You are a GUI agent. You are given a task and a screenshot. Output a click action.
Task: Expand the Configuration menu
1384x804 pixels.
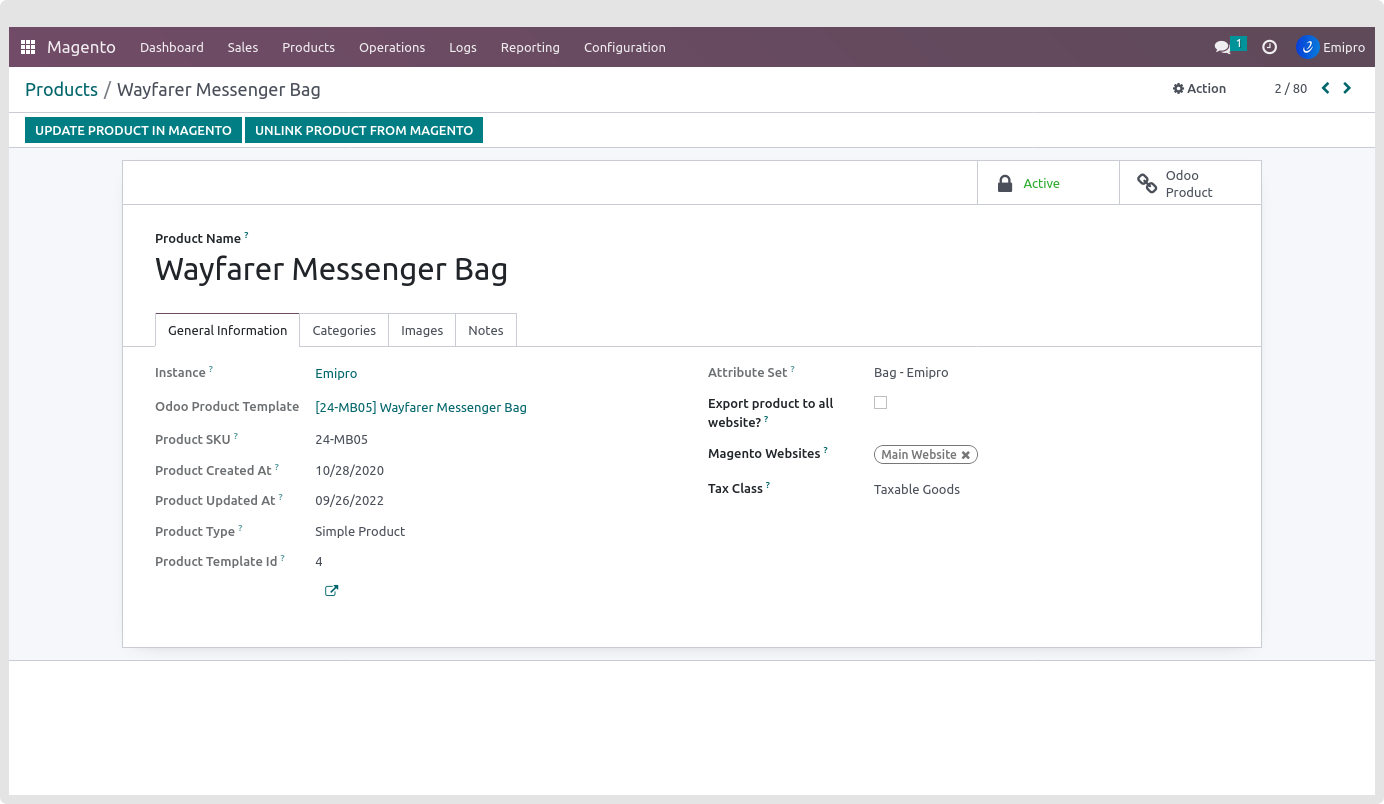coord(624,47)
